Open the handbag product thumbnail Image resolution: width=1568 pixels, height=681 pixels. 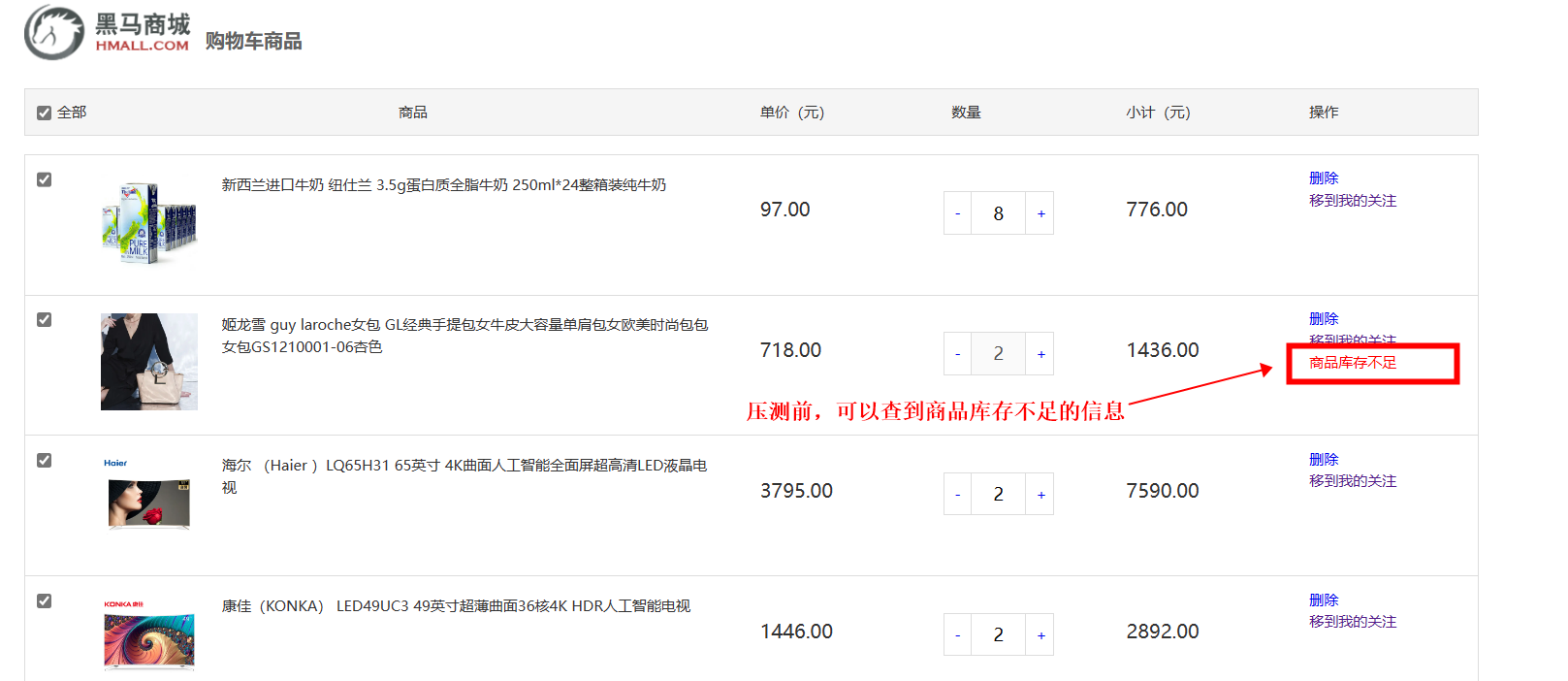149,361
